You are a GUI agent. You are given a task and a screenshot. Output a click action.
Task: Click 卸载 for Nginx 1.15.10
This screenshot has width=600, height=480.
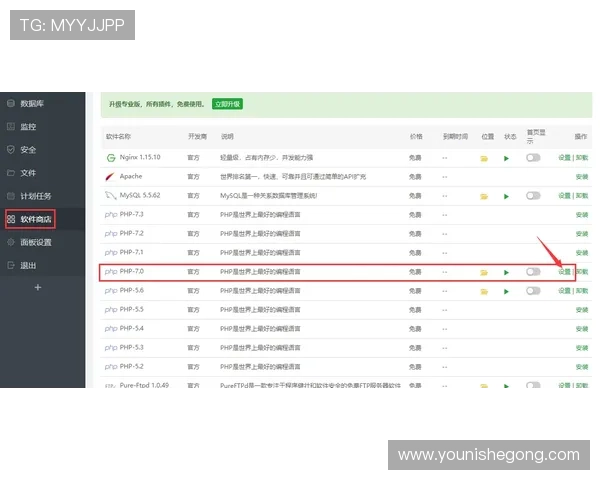pos(582,158)
